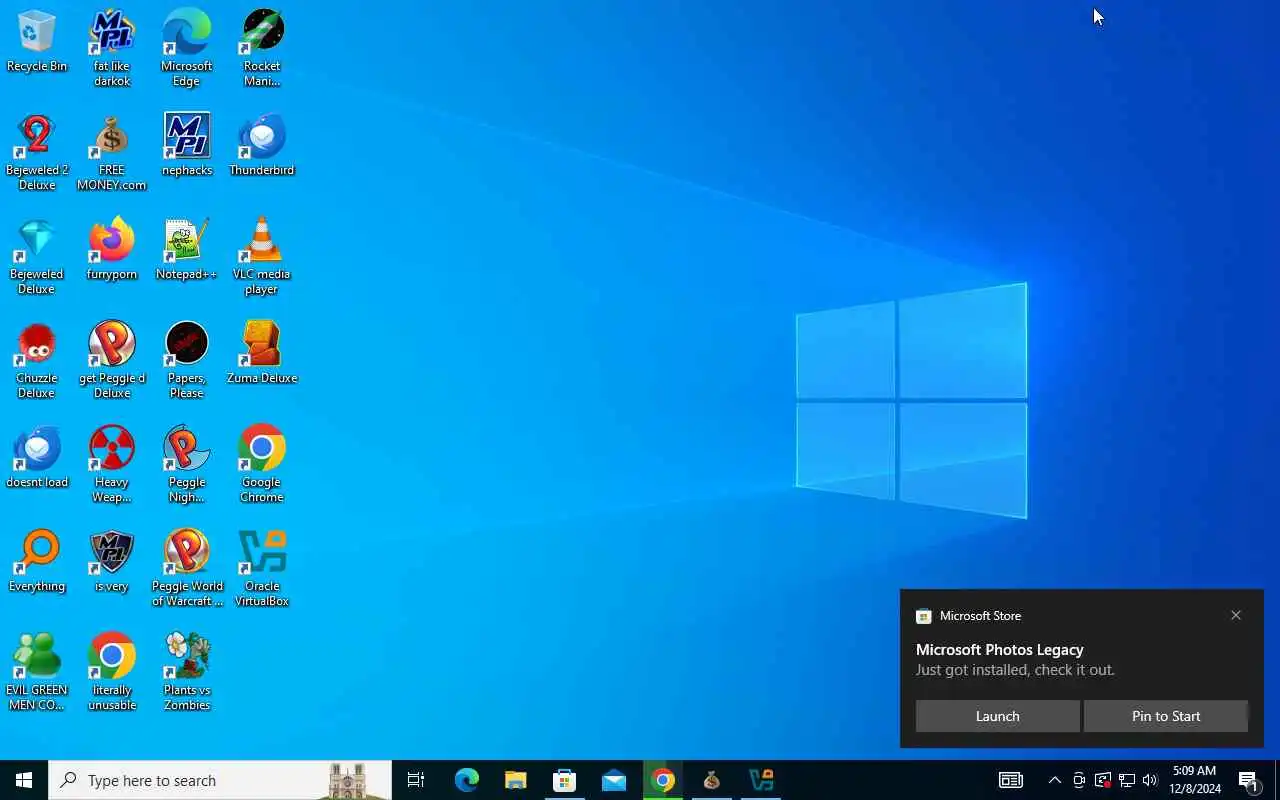Click the taskbar search box

(x=220, y=780)
